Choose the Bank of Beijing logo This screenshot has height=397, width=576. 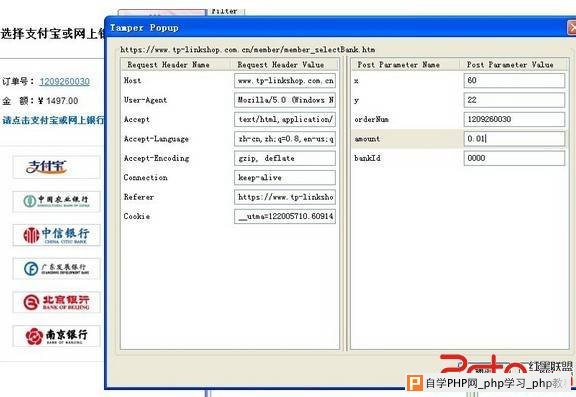click(x=56, y=302)
